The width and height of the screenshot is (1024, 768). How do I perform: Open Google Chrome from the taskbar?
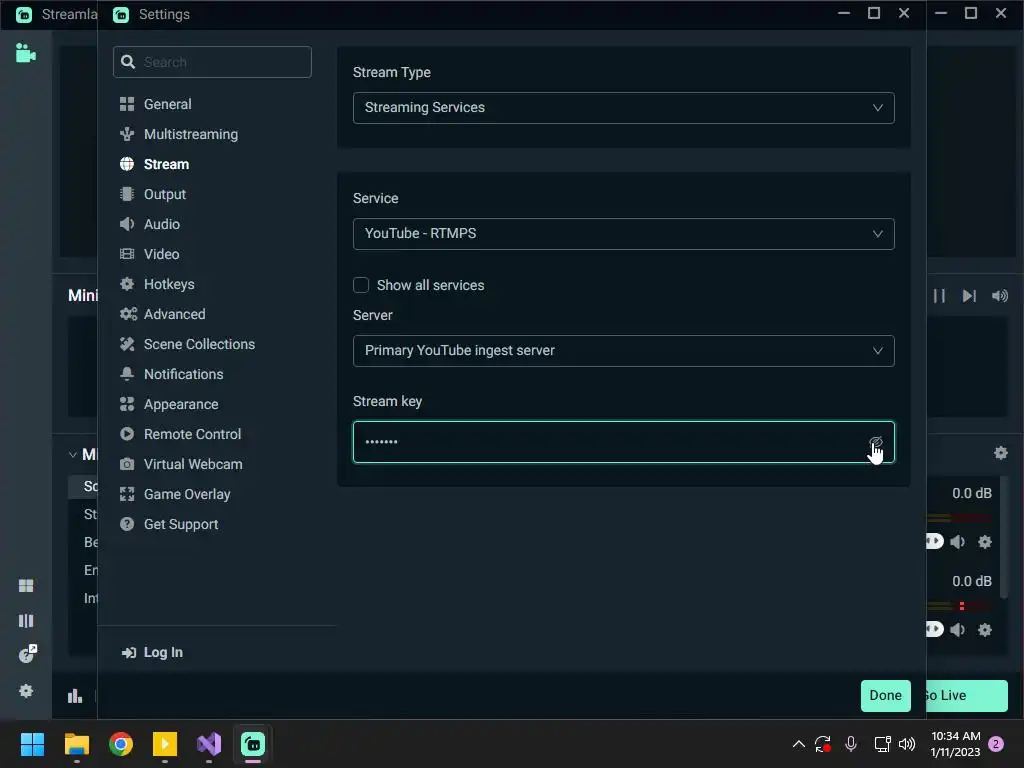pyautogui.click(x=121, y=745)
